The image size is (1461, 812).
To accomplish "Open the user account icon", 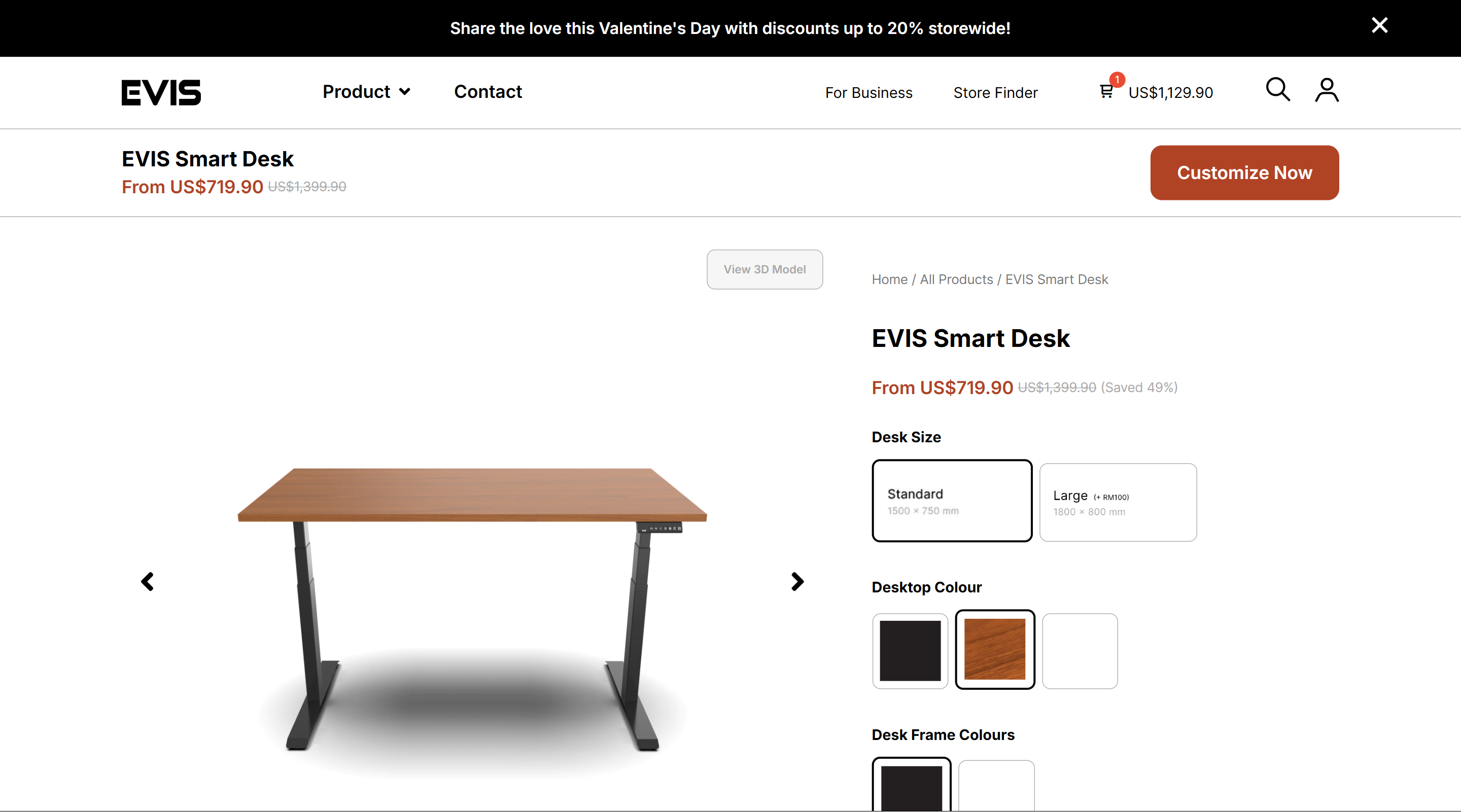I will (1327, 90).
